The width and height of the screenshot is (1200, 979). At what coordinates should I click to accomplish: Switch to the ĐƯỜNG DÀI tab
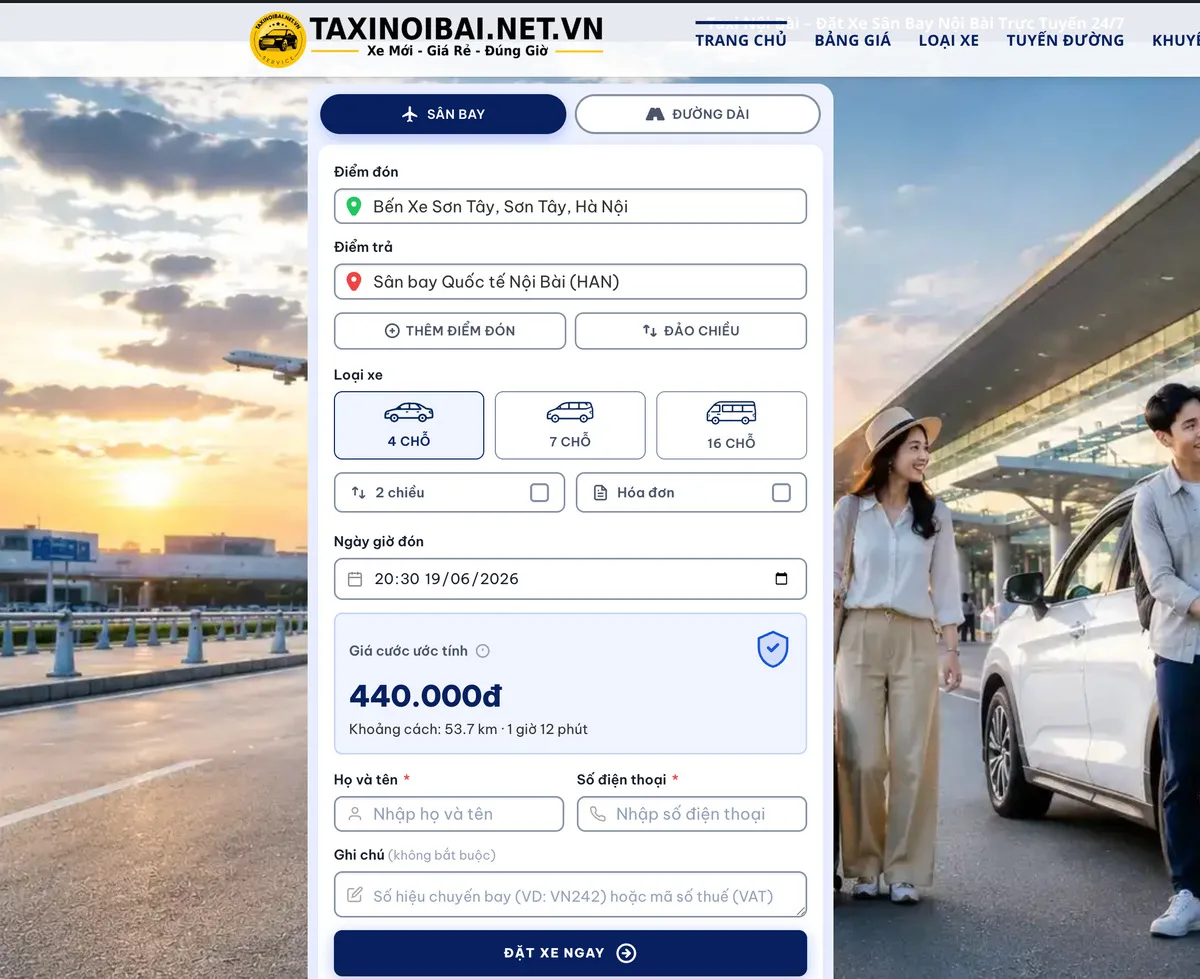[x=697, y=114]
